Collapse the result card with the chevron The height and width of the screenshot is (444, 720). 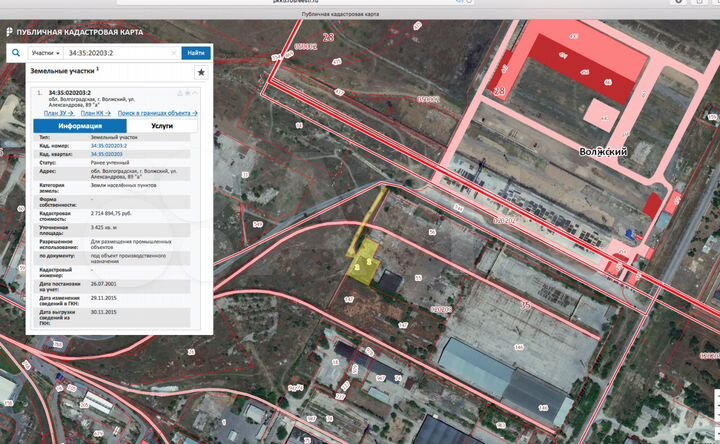[x=195, y=93]
